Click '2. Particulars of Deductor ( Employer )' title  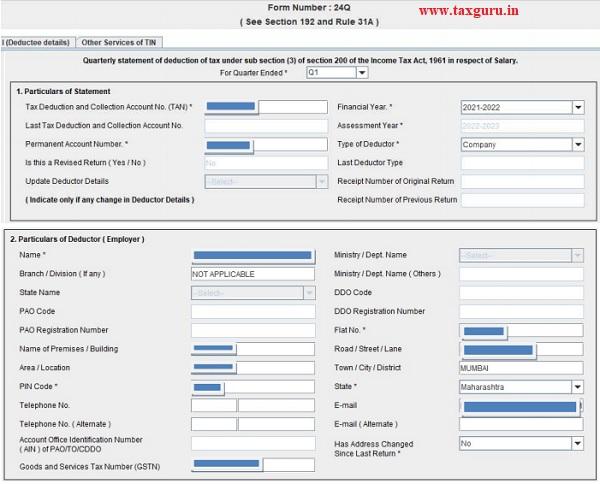pos(77,239)
